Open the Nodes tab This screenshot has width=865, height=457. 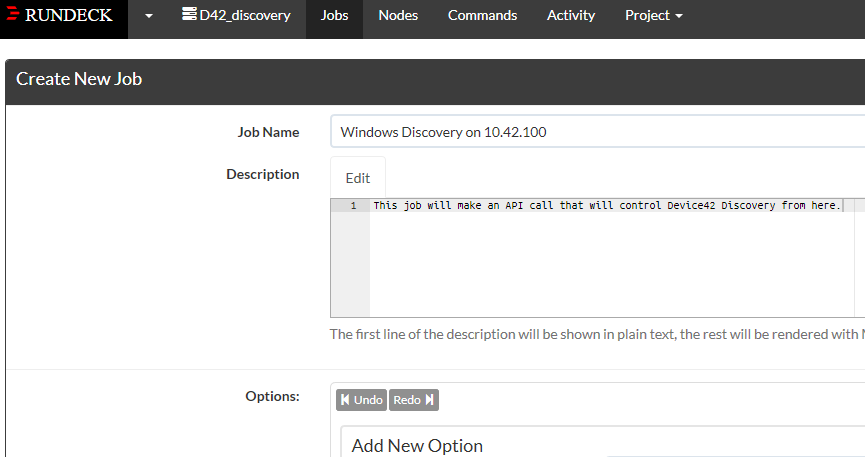click(x=398, y=15)
